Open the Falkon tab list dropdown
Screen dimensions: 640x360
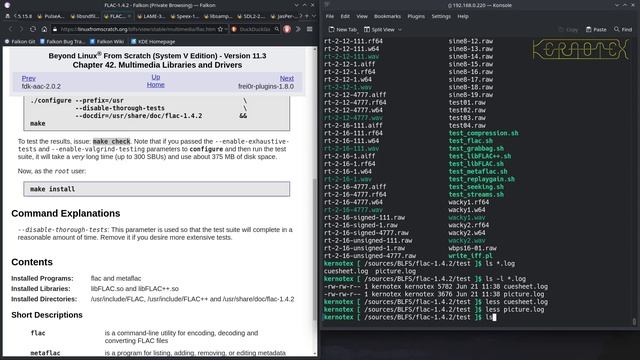pos(314,16)
